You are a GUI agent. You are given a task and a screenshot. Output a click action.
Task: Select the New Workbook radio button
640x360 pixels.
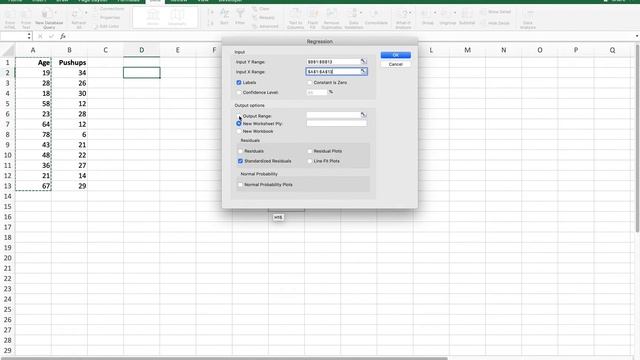point(239,131)
